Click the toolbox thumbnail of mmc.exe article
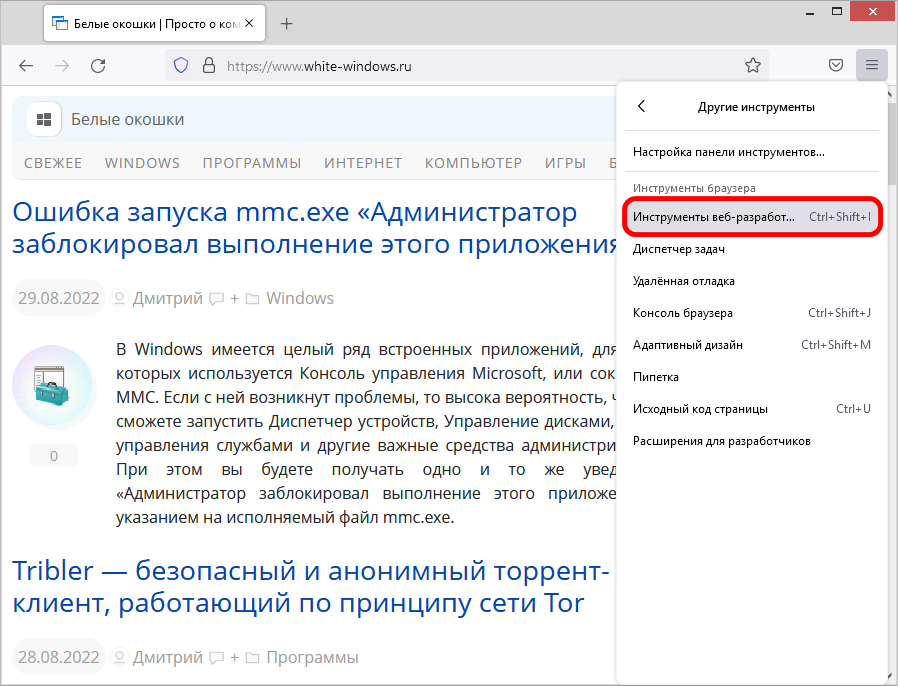Viewport: 898px width, 686px height. (x=52, y=385)
